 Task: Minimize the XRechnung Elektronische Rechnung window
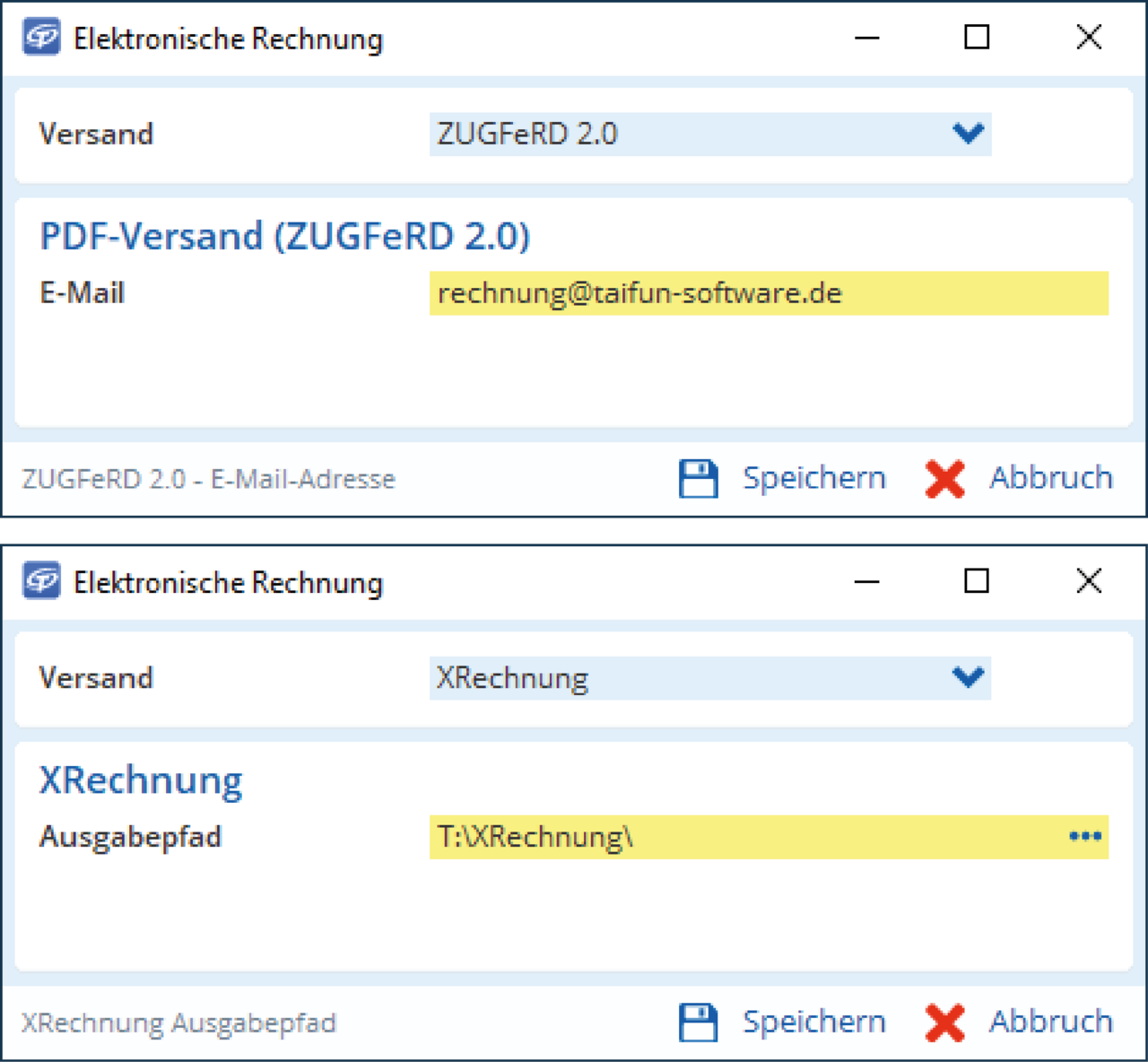(x=866, y=581)
